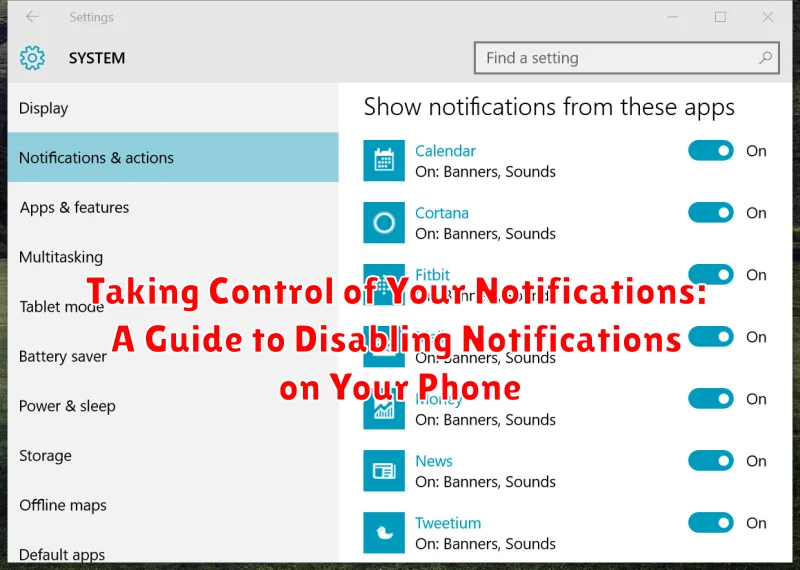Click the Cortana app icon
Viewport: 800px width, 570px height.
click(x=384, y=222)
